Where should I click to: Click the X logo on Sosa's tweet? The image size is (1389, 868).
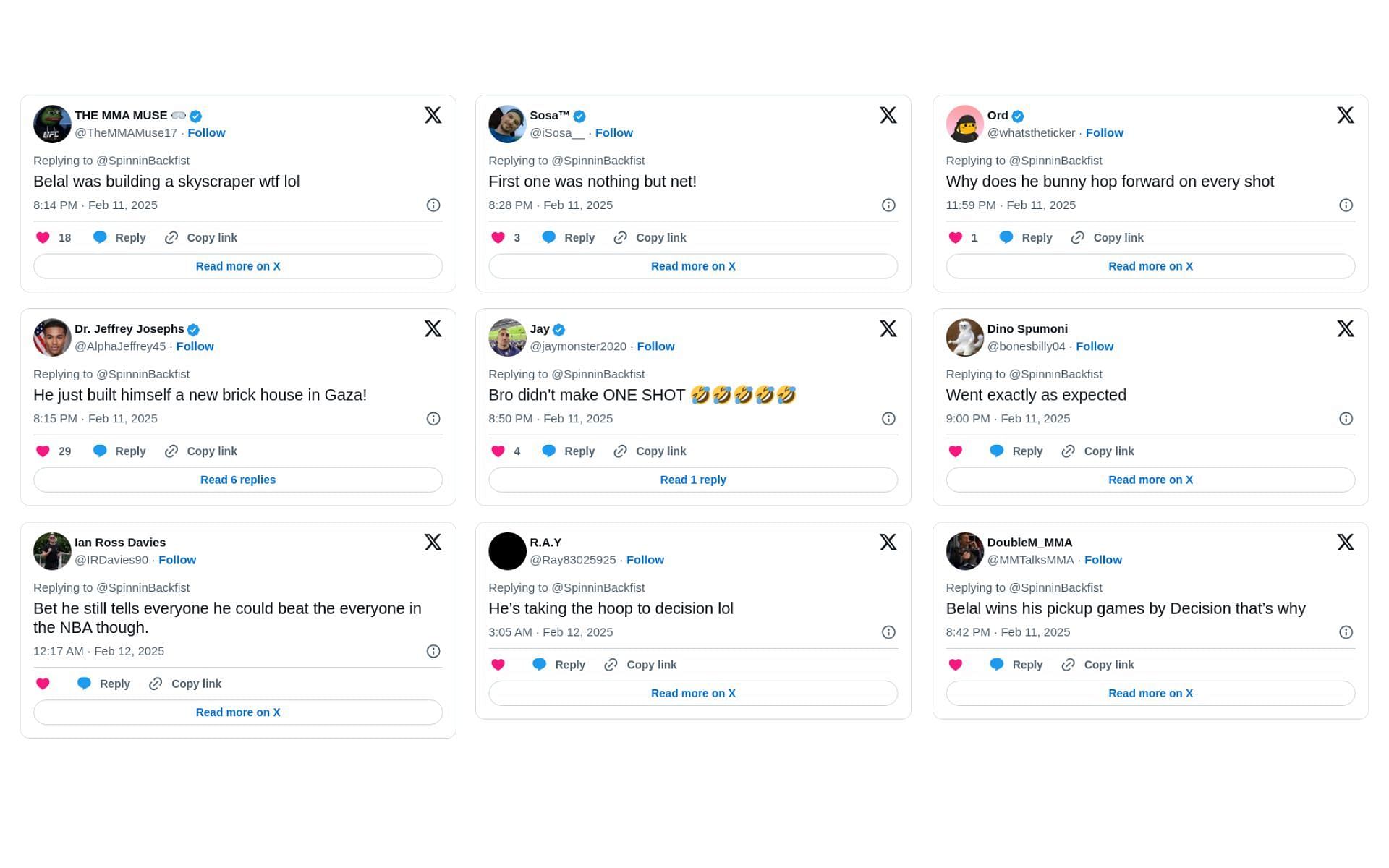[x=888, y=115]
